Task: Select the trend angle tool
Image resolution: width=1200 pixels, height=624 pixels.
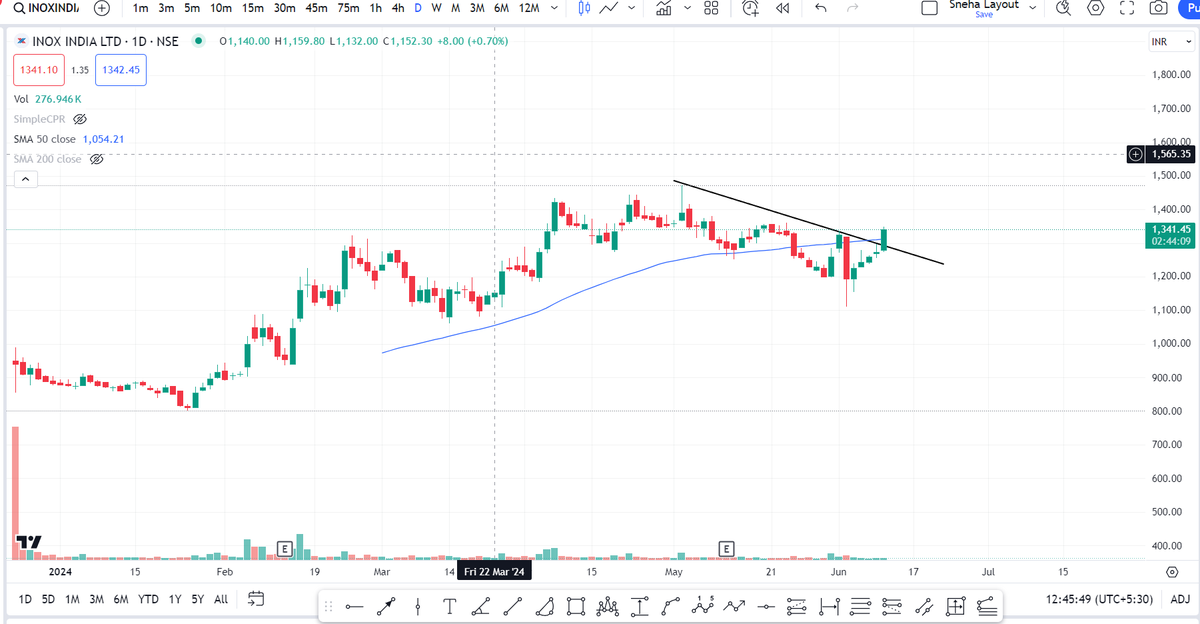Action: point(481,606)
